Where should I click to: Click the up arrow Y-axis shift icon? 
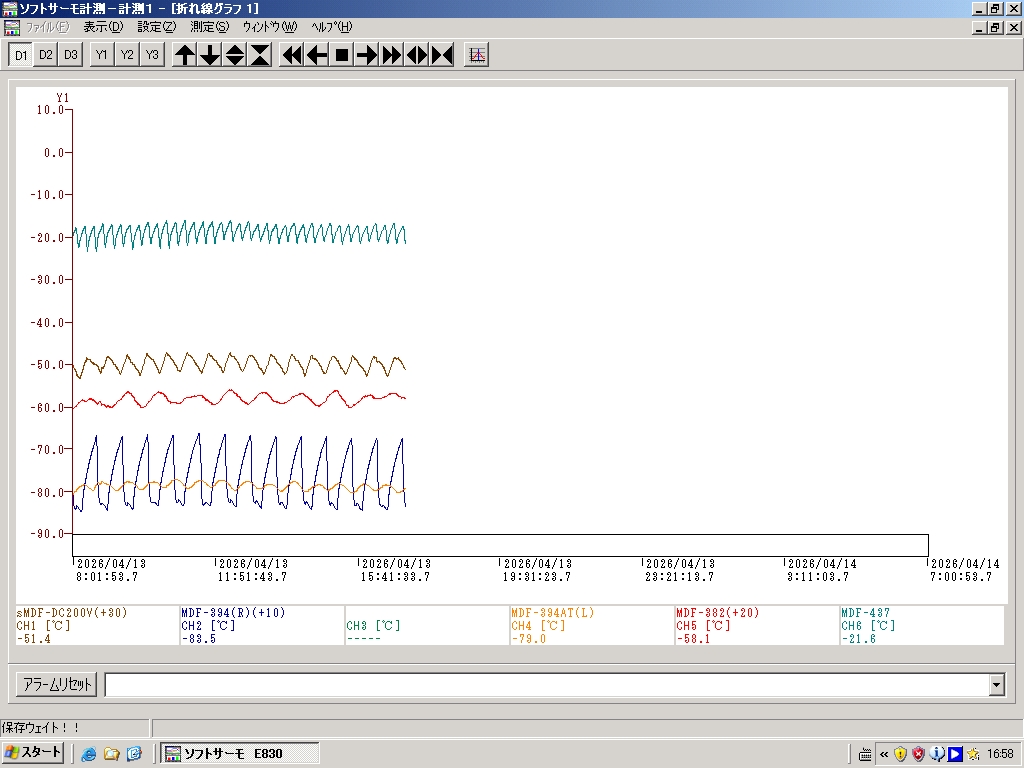pyautogui.click(x=185, y=55)
